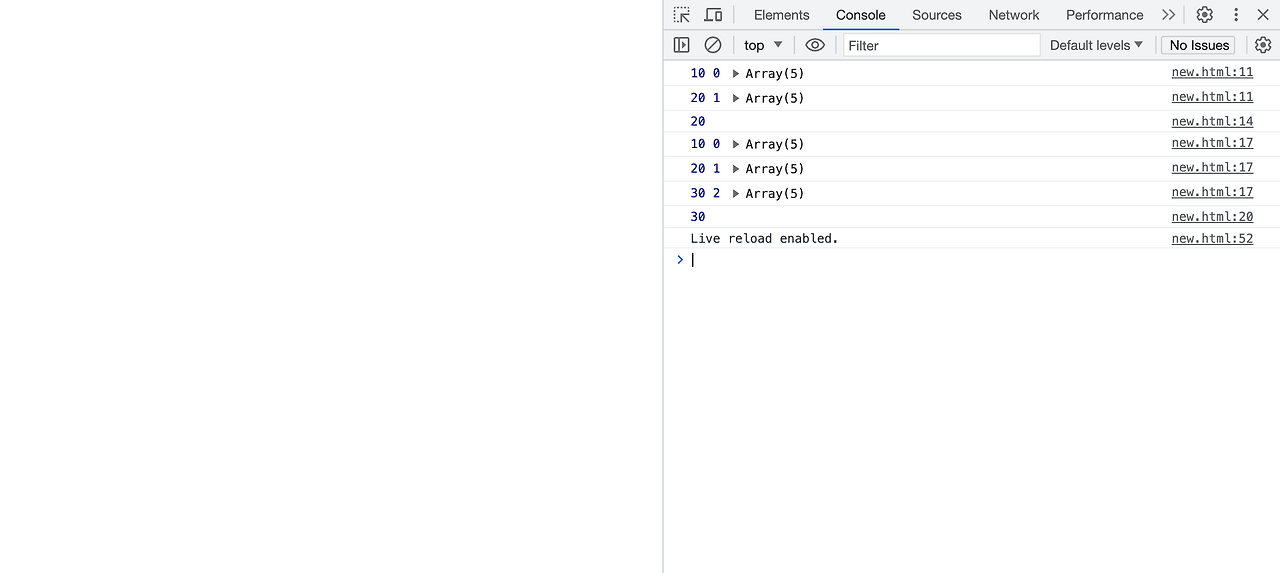Viewport: 1280px width, 573px height.
Task: Open the three-dot DevTools menu
Action: click(1236, 15)
